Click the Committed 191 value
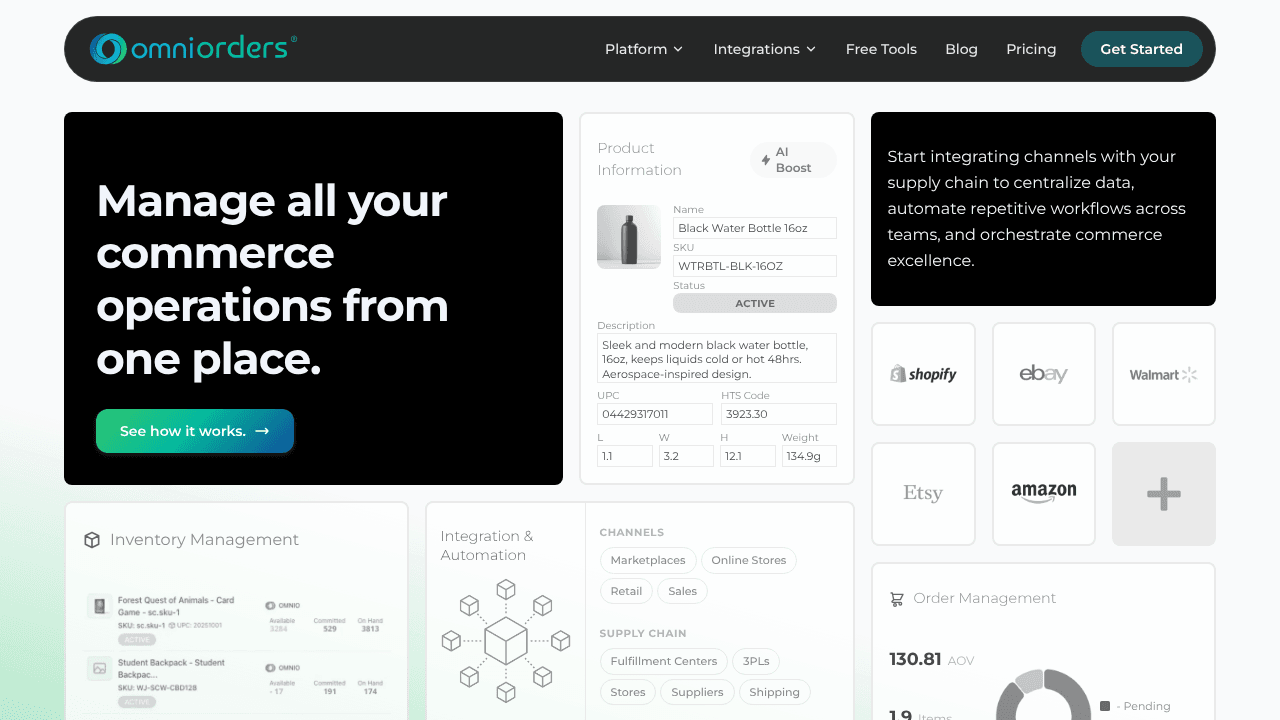1280x720 pixels. tap(329, 691)
